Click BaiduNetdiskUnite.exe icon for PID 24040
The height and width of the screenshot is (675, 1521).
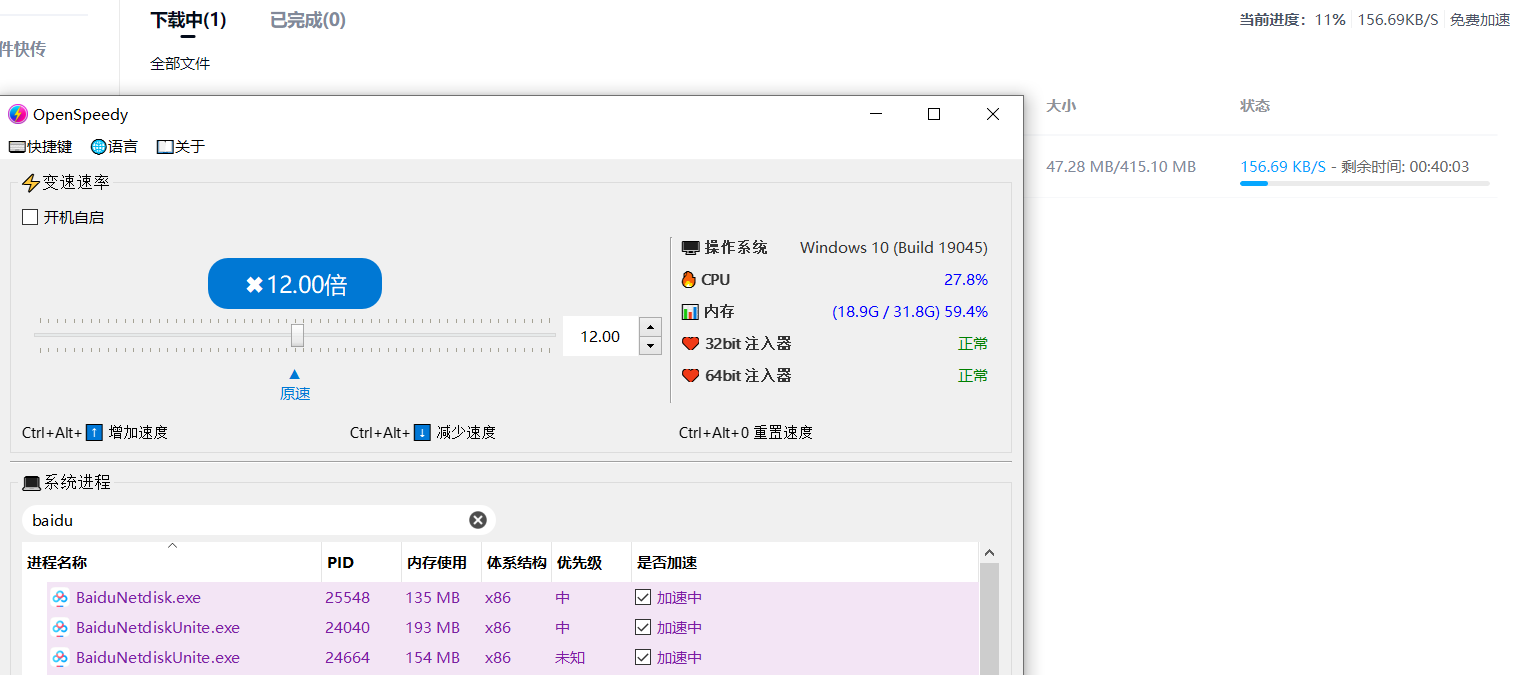pyautogui.click(x=60, y=628)
